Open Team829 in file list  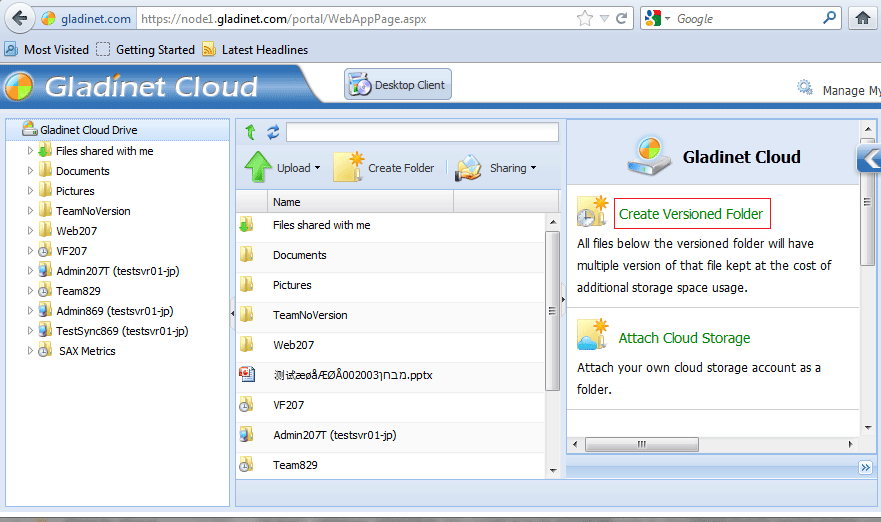296,465
